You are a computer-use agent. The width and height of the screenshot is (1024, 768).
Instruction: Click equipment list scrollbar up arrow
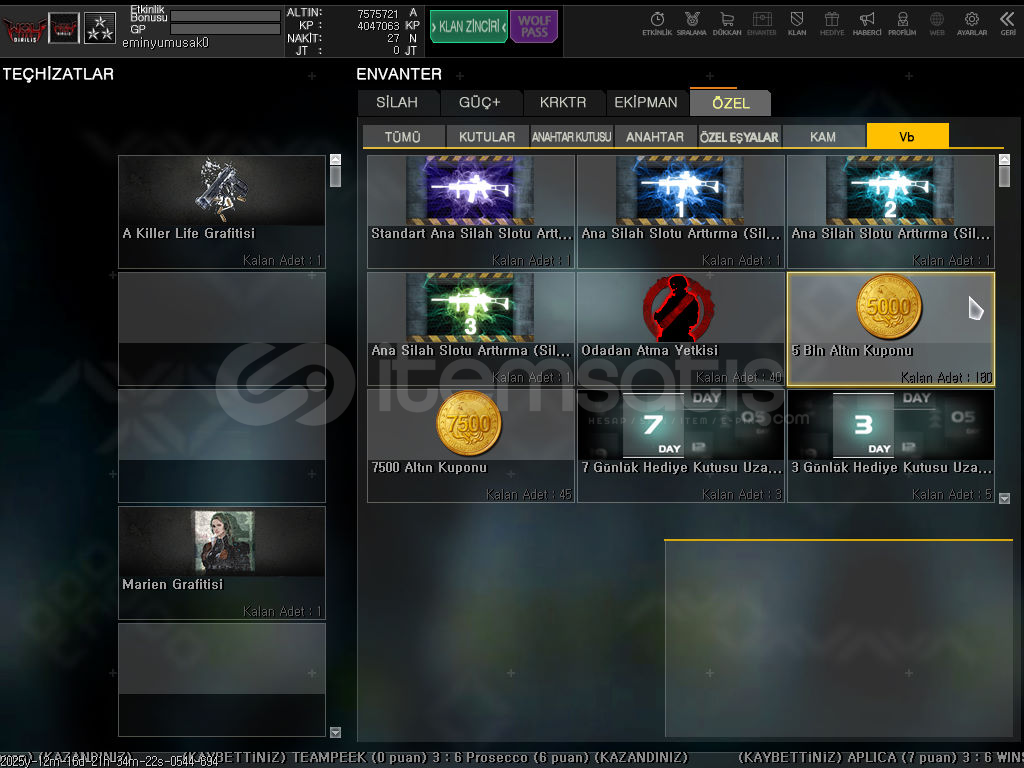coord(336,159)
